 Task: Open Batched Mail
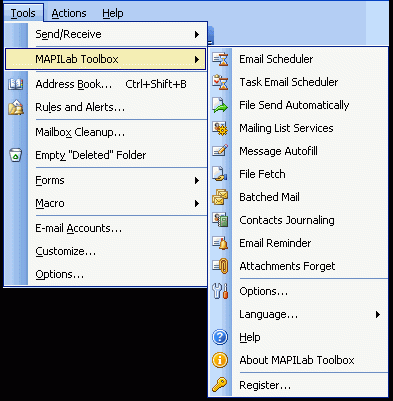click(298, 197)
